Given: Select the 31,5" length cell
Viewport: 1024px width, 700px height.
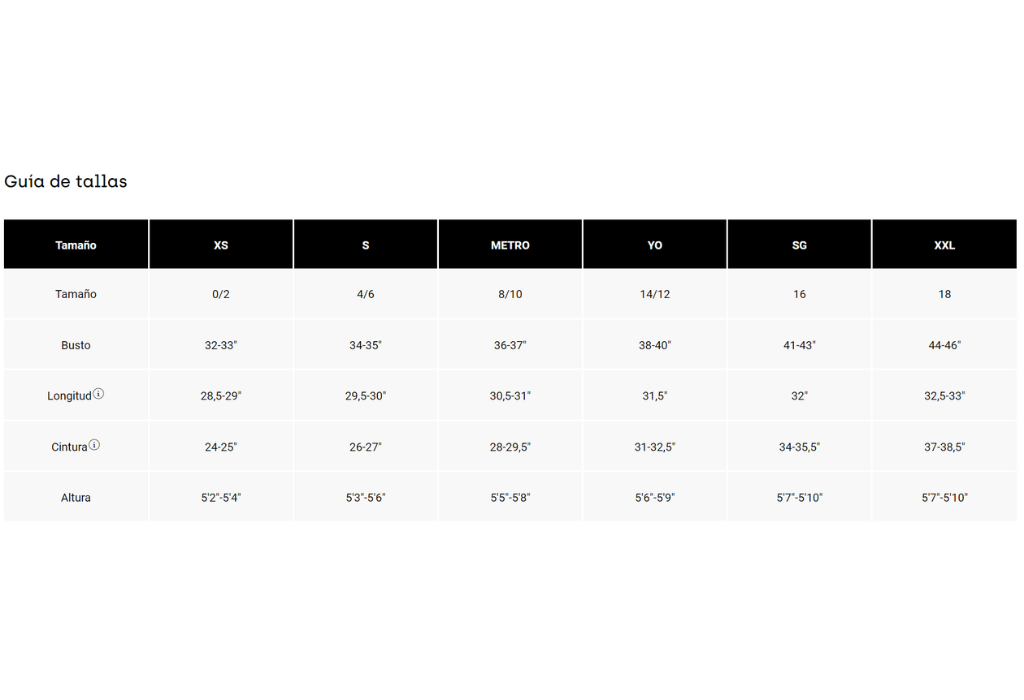Looking at the screenshot, I should [x=654, y=396].
